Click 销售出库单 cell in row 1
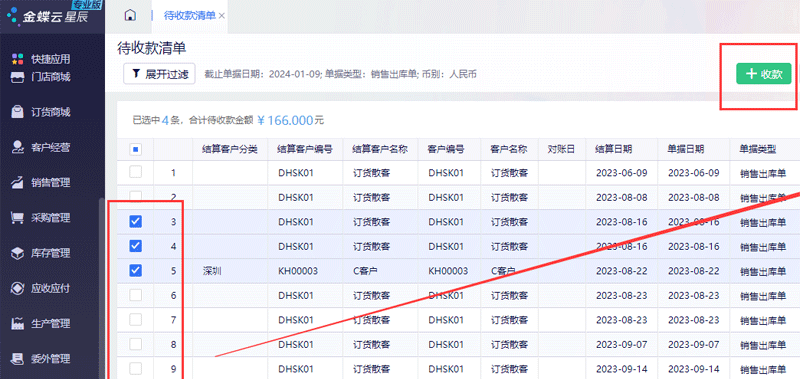 tap(763, 173)
